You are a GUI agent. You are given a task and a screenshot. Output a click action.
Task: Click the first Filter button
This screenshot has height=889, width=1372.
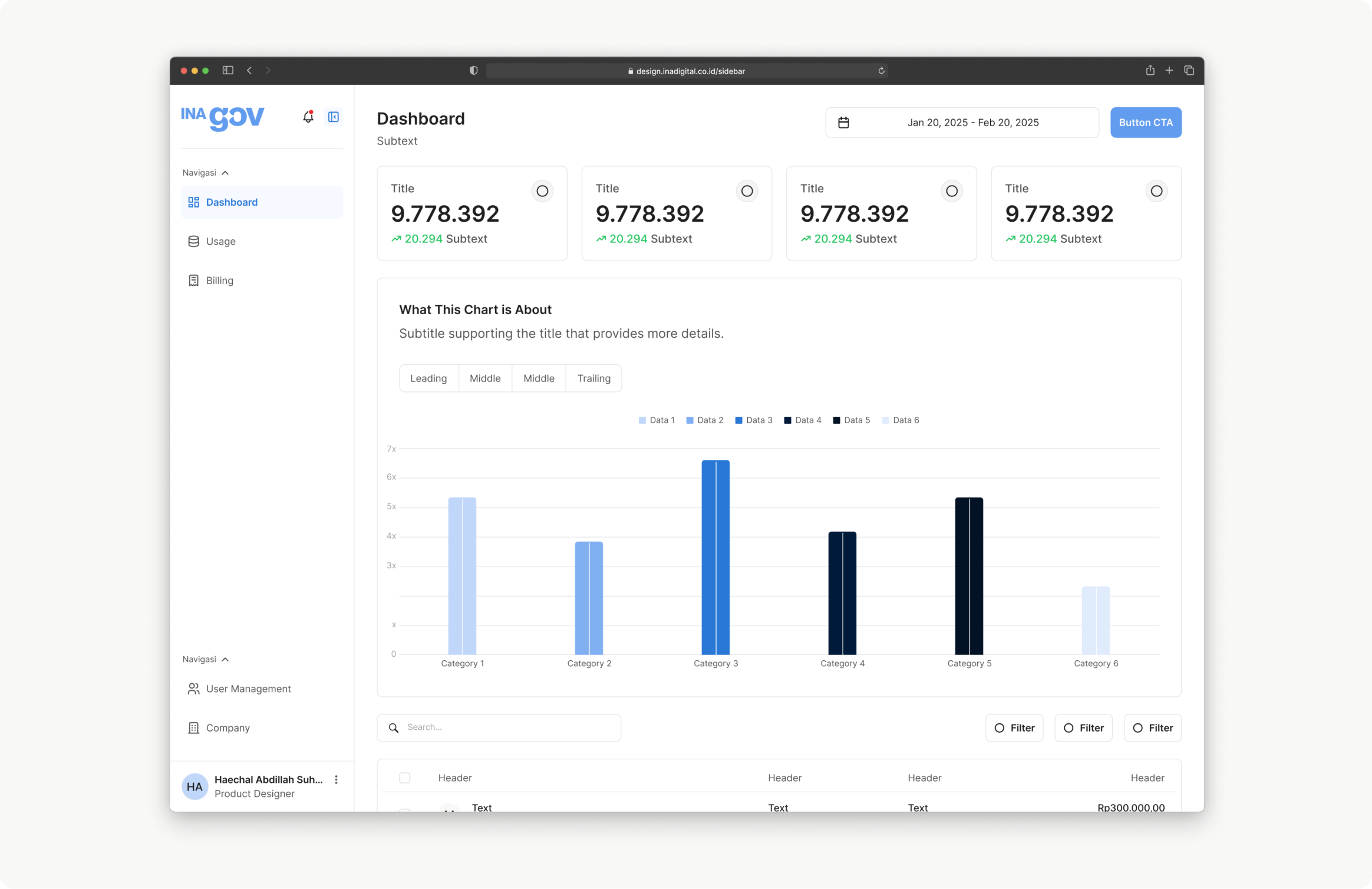click(1014, 728)
